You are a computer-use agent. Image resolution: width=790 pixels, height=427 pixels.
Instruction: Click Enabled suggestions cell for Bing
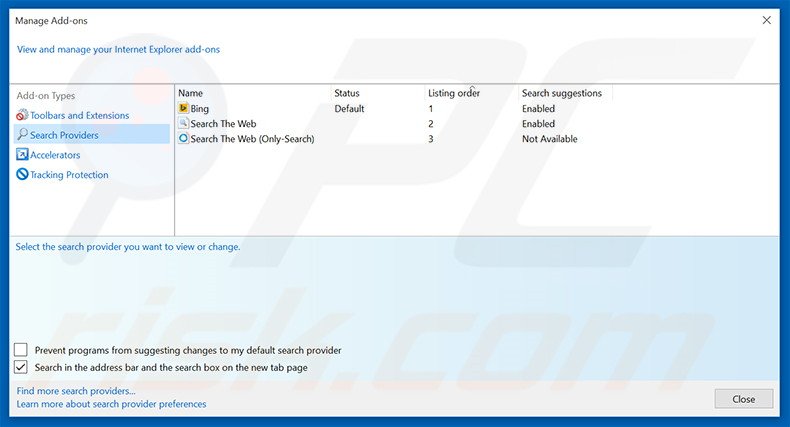pyautogui.click(x=538, y=108)
